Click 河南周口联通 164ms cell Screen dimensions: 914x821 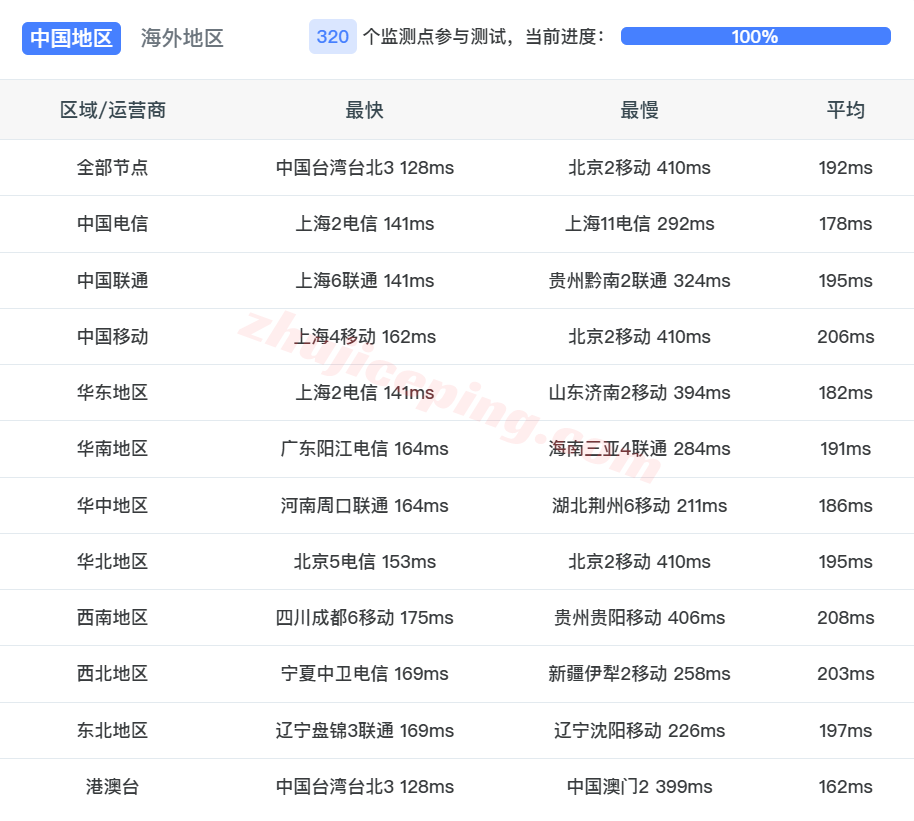(x=364, y=506)
